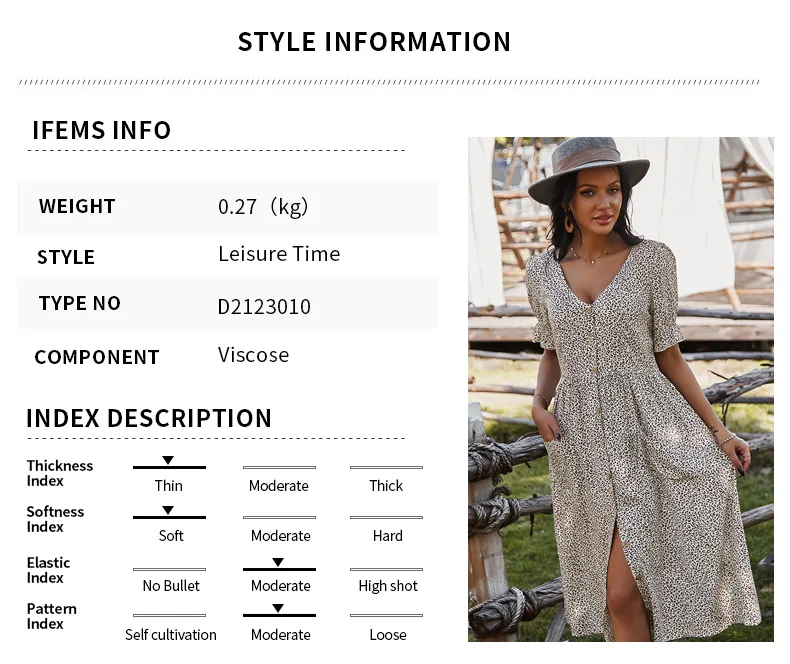The width and height of the screenshot is (790, 664).
Task: Select No Bullet on the Elastic Index scale
Action: [171, 586]
